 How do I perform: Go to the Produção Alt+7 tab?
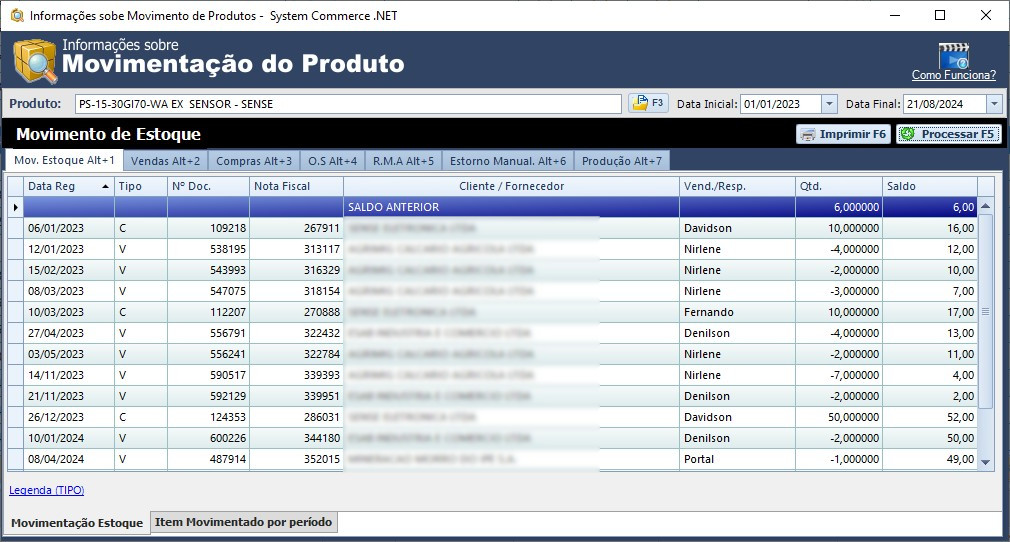coord(621,161)
